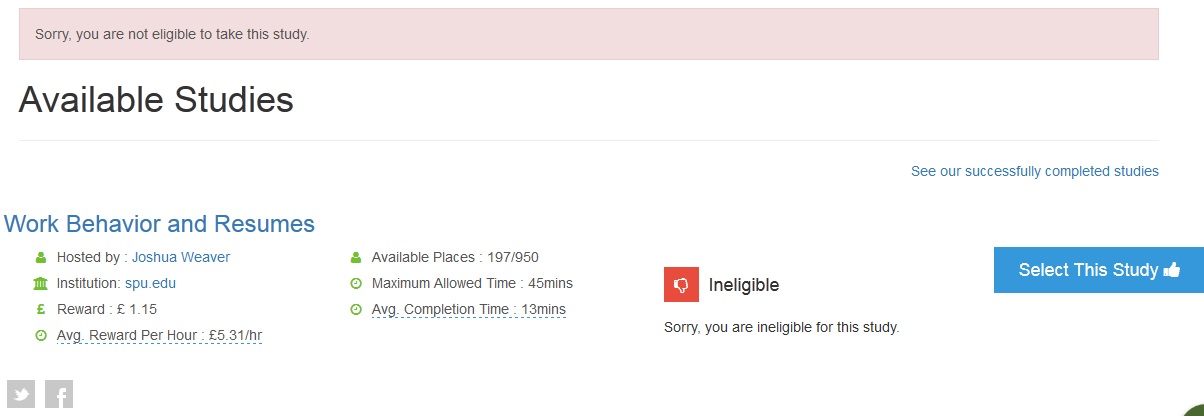Open the Work Behavior and Resumes study title
The height and width of the screenshot is (416, 1204).
[x=159, y=224]
